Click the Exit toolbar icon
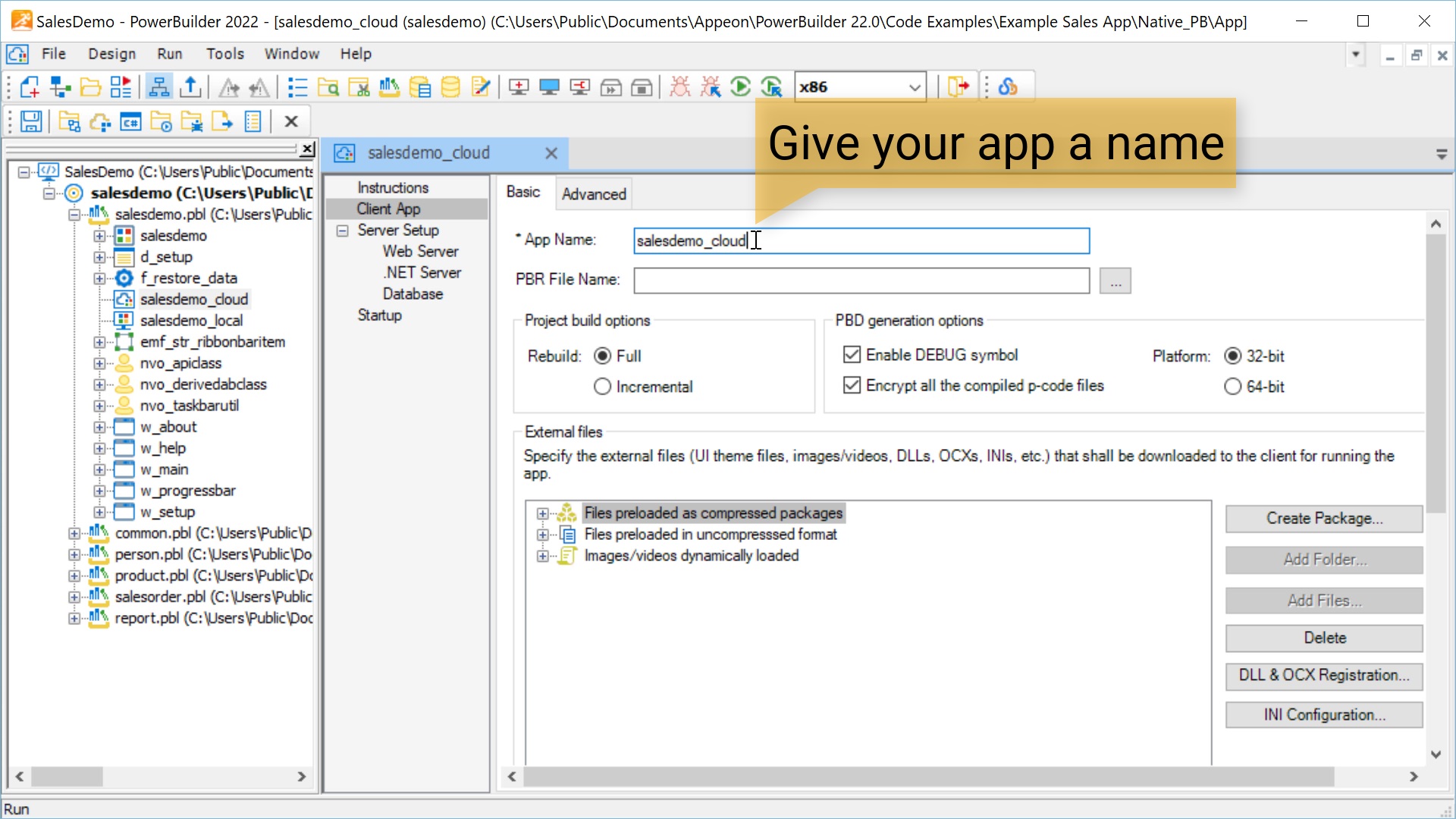The width and height of the screenshot is (1456, 819). click(958, 87)
